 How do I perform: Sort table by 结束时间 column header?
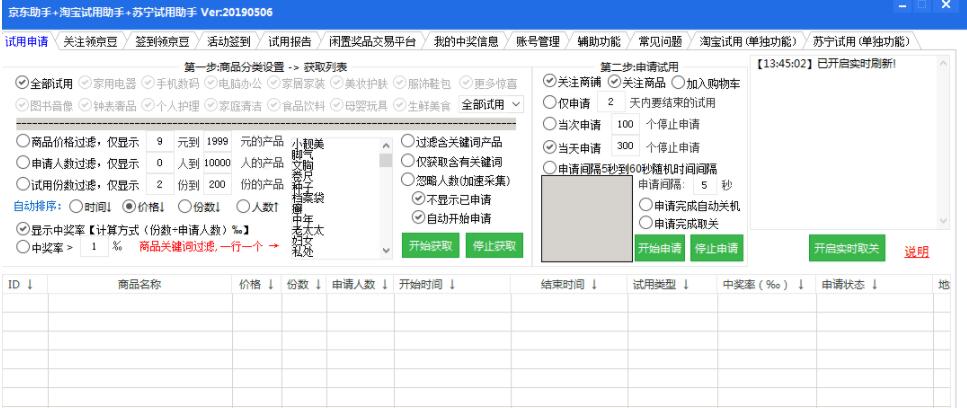point(569,284)
